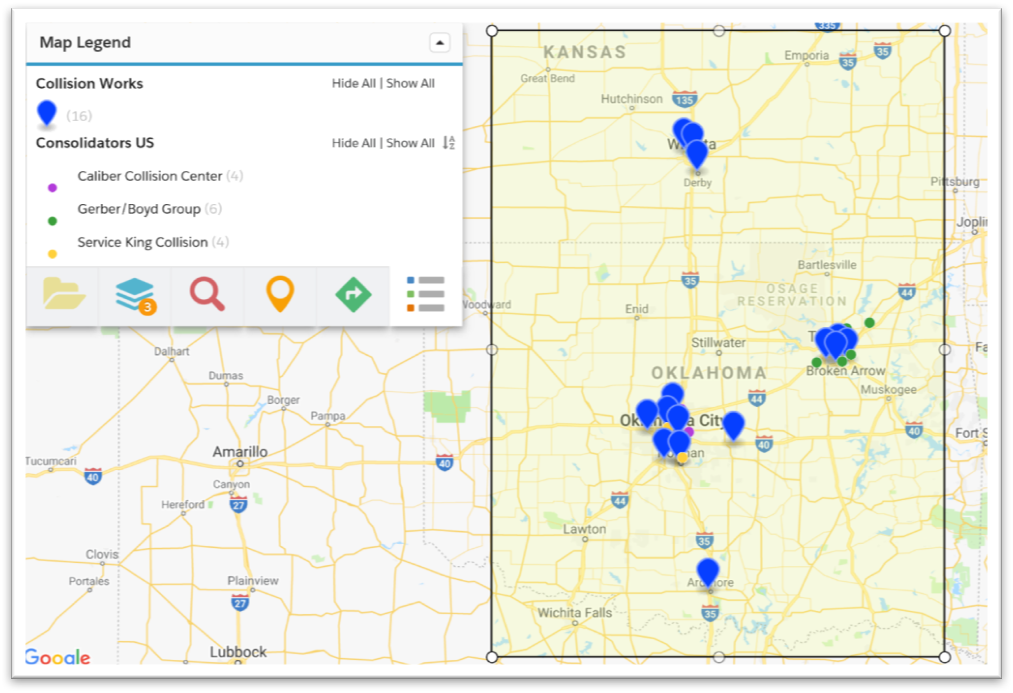Toggle Caliber Collision Center purple dot
Viewport: 1013px width, 693px height.
coord(52,188)
